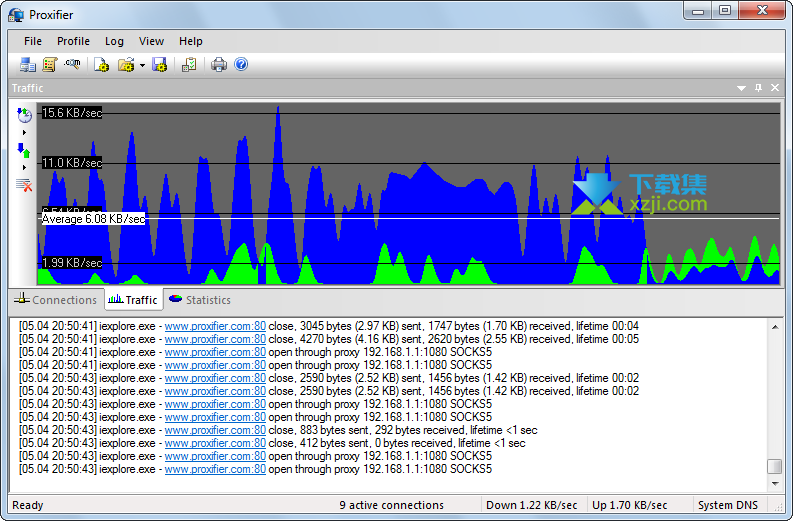Maximize the Proxifier window

click(x=725, y=11)
